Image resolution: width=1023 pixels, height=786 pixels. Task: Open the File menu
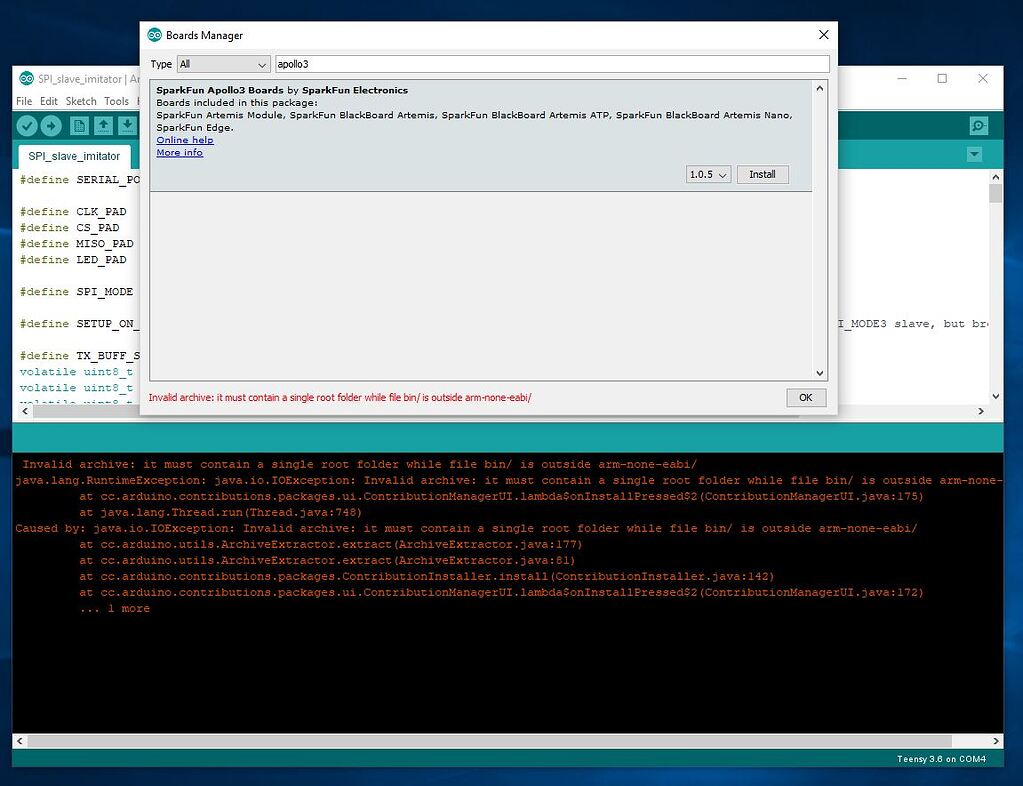coord(24,101)
